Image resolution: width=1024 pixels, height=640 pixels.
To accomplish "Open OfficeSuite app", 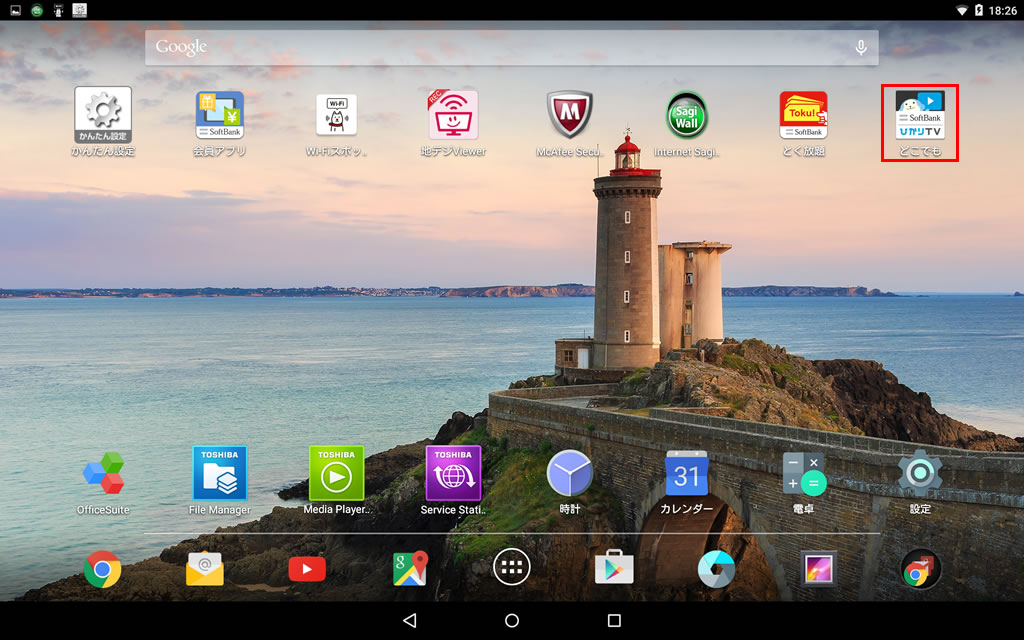I will click(103, 474).
